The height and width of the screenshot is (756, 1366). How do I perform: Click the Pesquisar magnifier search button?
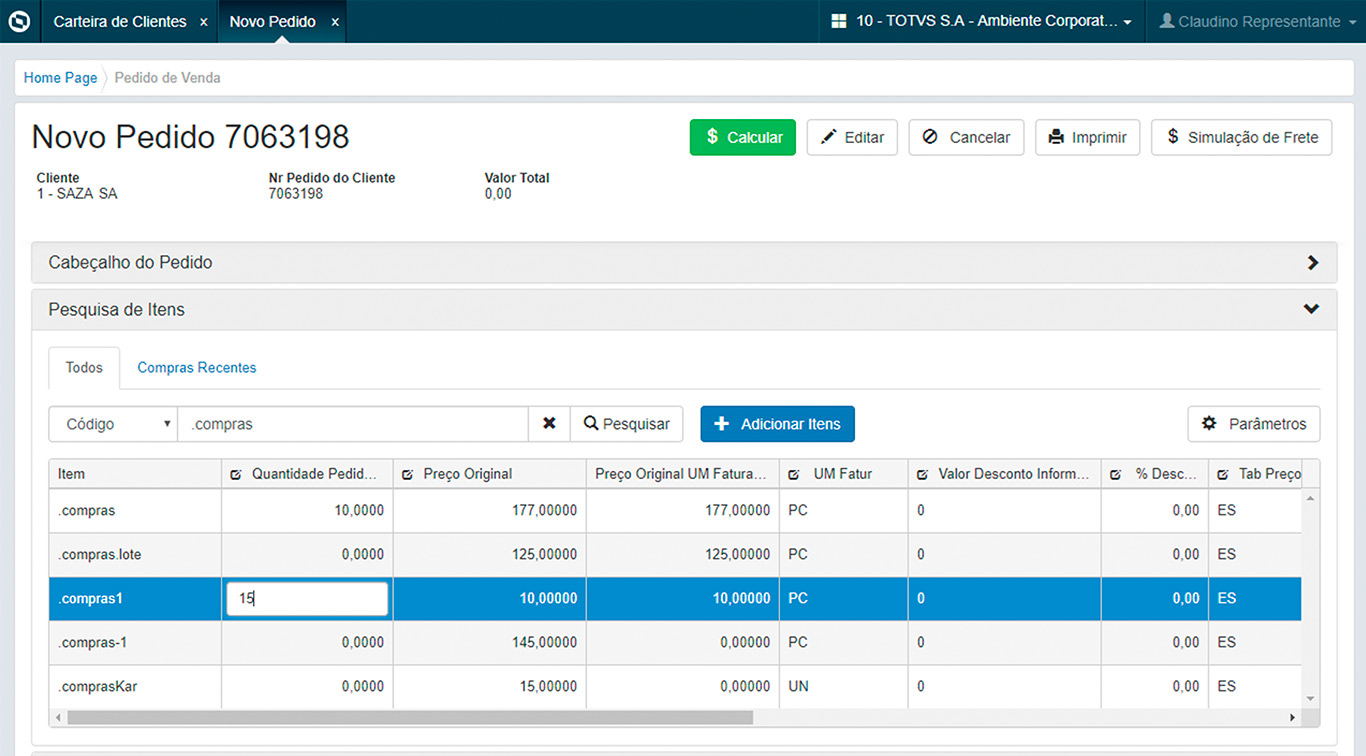627,424
